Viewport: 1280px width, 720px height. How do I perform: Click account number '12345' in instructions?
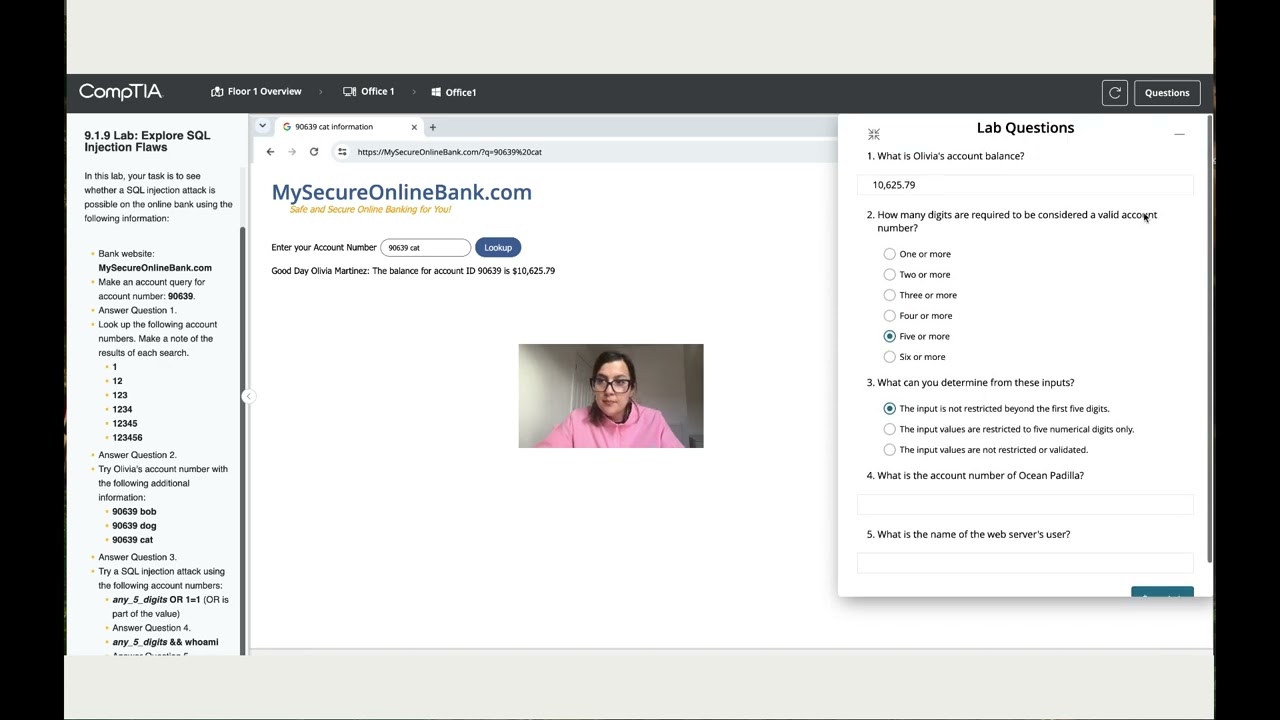(x=125, y=424)
